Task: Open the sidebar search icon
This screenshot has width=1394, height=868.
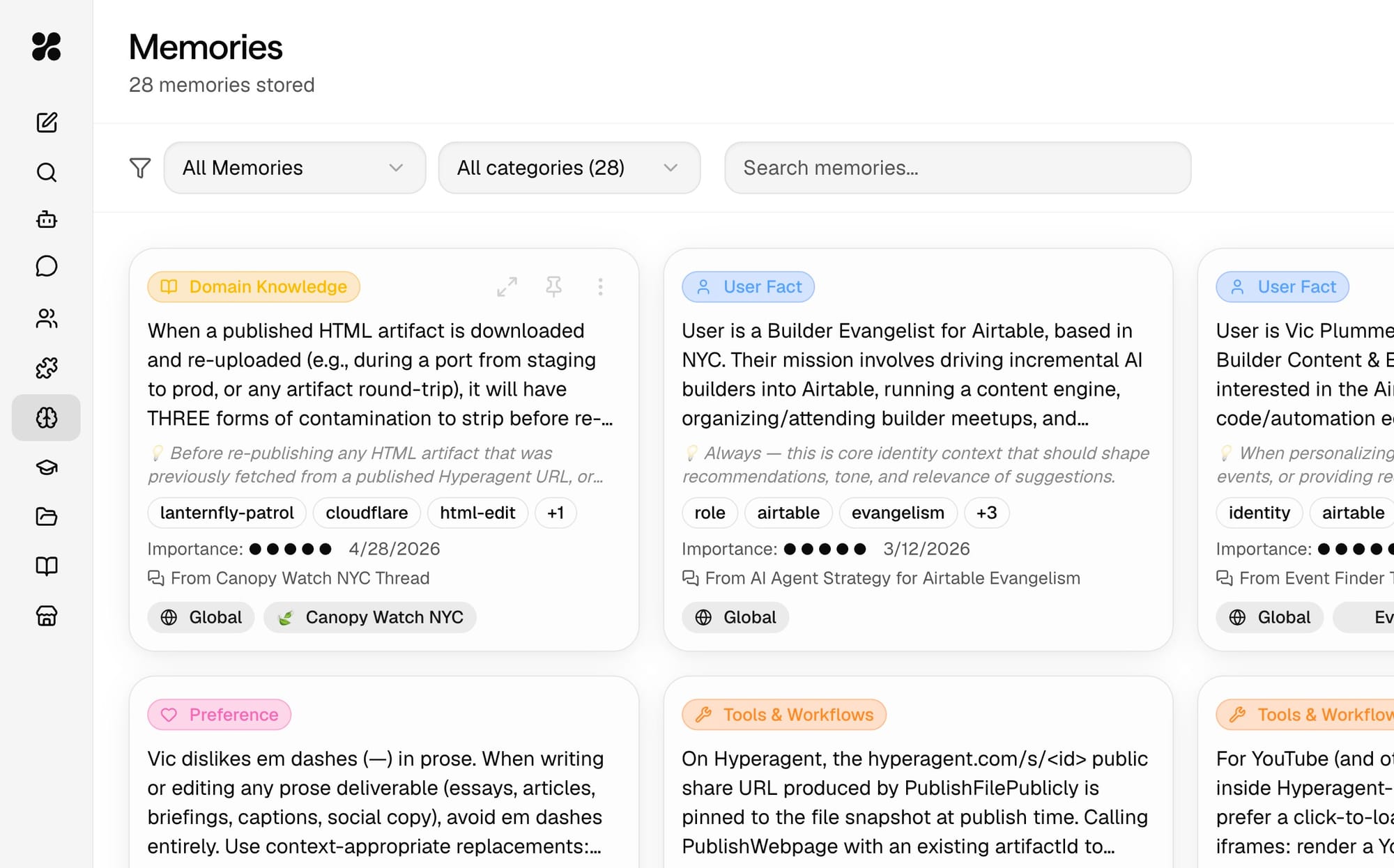Action: (47, 172)
